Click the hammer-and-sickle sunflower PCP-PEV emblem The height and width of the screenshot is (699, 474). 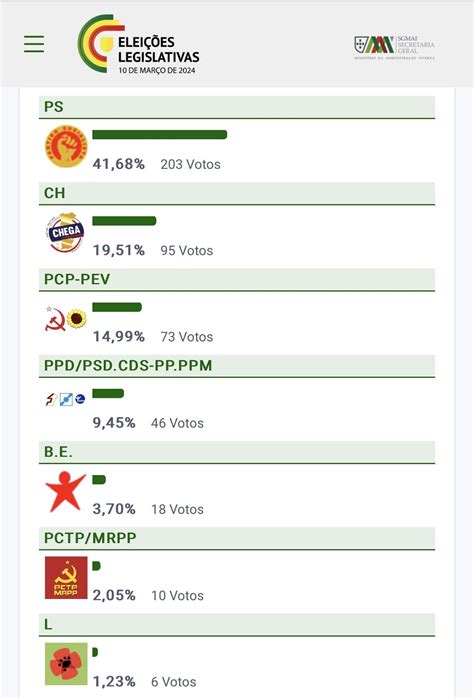click(66, 318)
